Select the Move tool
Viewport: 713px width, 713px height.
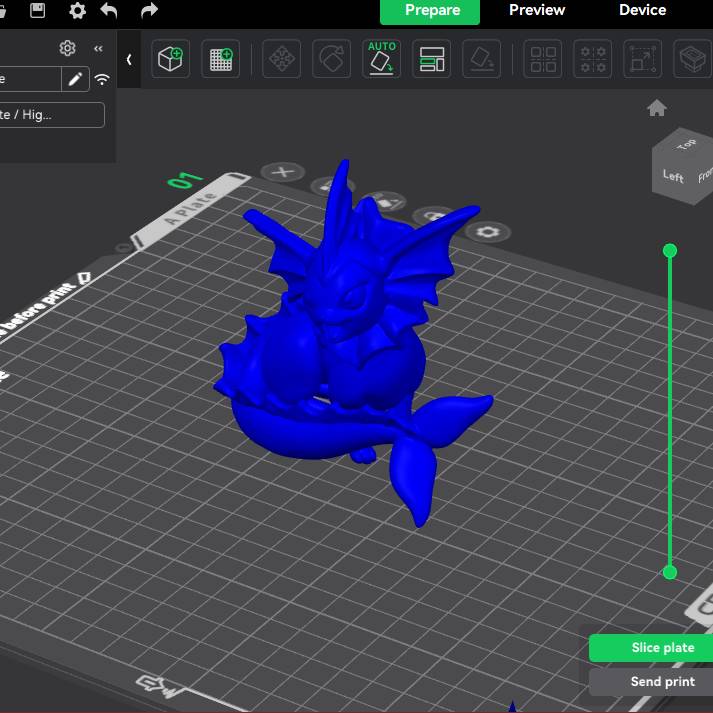click(x=281, y=59)
